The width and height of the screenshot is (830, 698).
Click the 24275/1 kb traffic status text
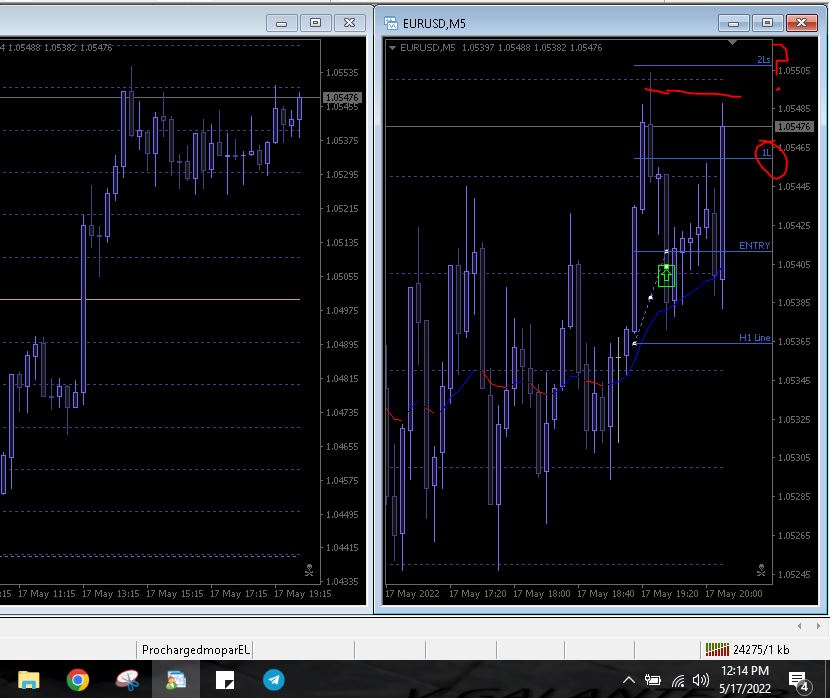click(761, 649)
